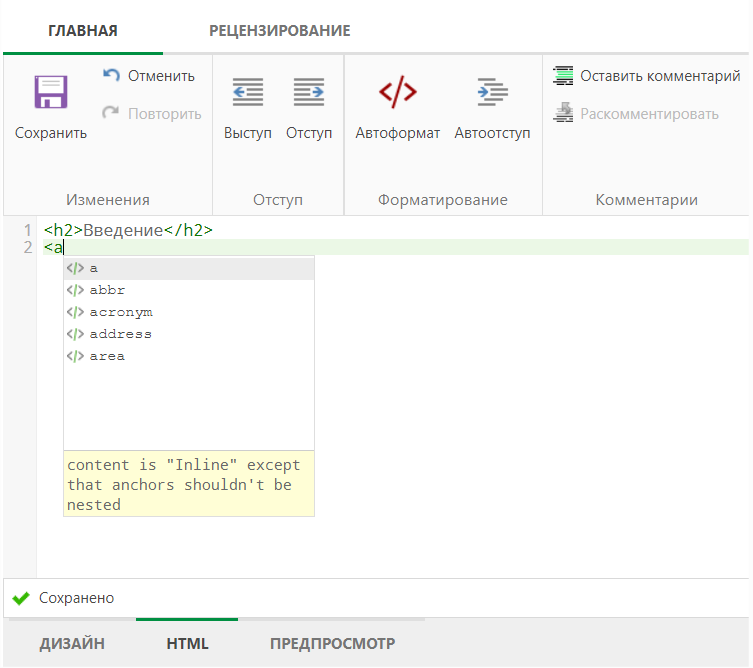
Task: Click the code line 2 with '<a'
Action: point(396,247)
